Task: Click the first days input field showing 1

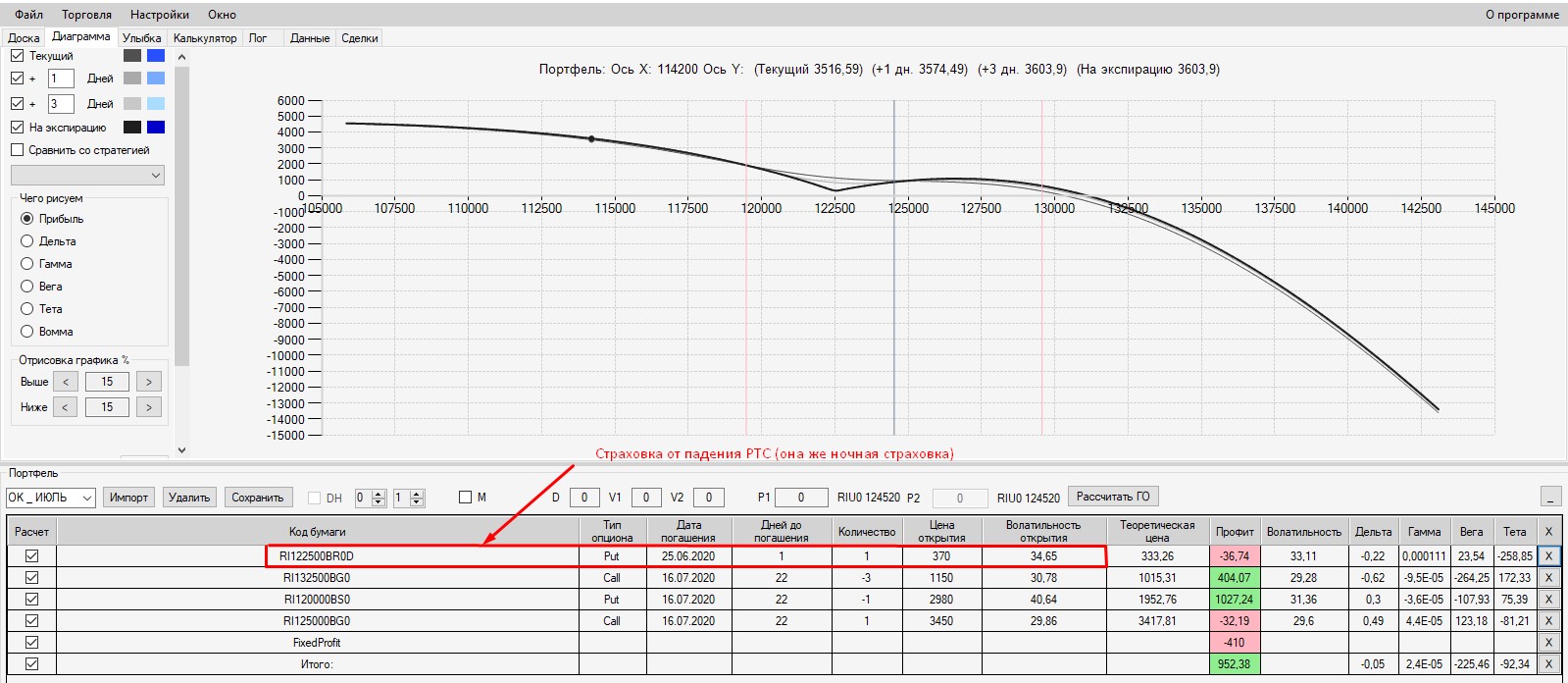Action: pos(61,79)
